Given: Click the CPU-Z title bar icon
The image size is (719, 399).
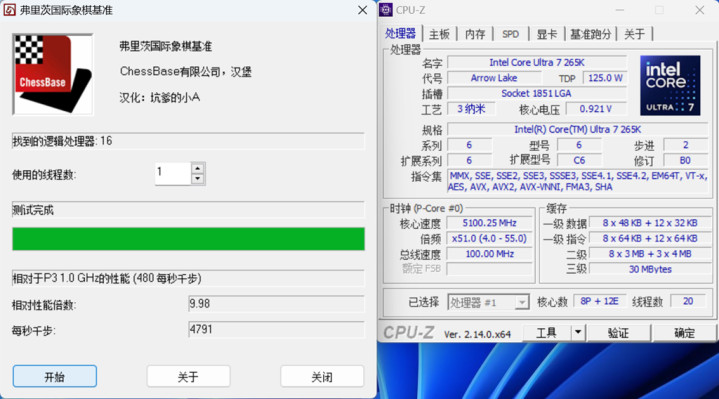Looking at the screenshot, I should 386,10.
